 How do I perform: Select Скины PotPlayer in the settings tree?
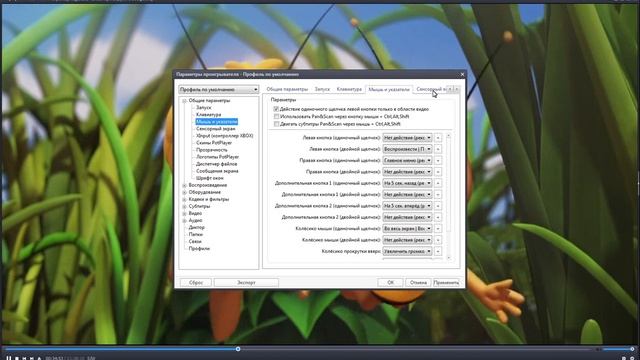click(x=214, y=143)
